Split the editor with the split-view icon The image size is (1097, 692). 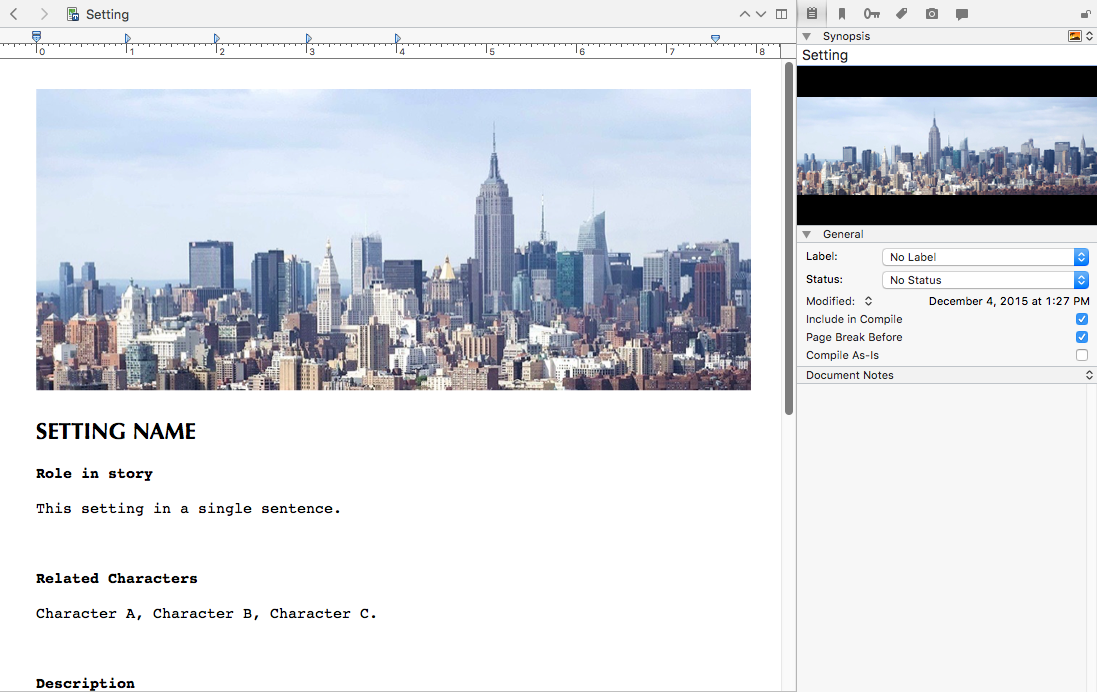click(x=781, y=14)
